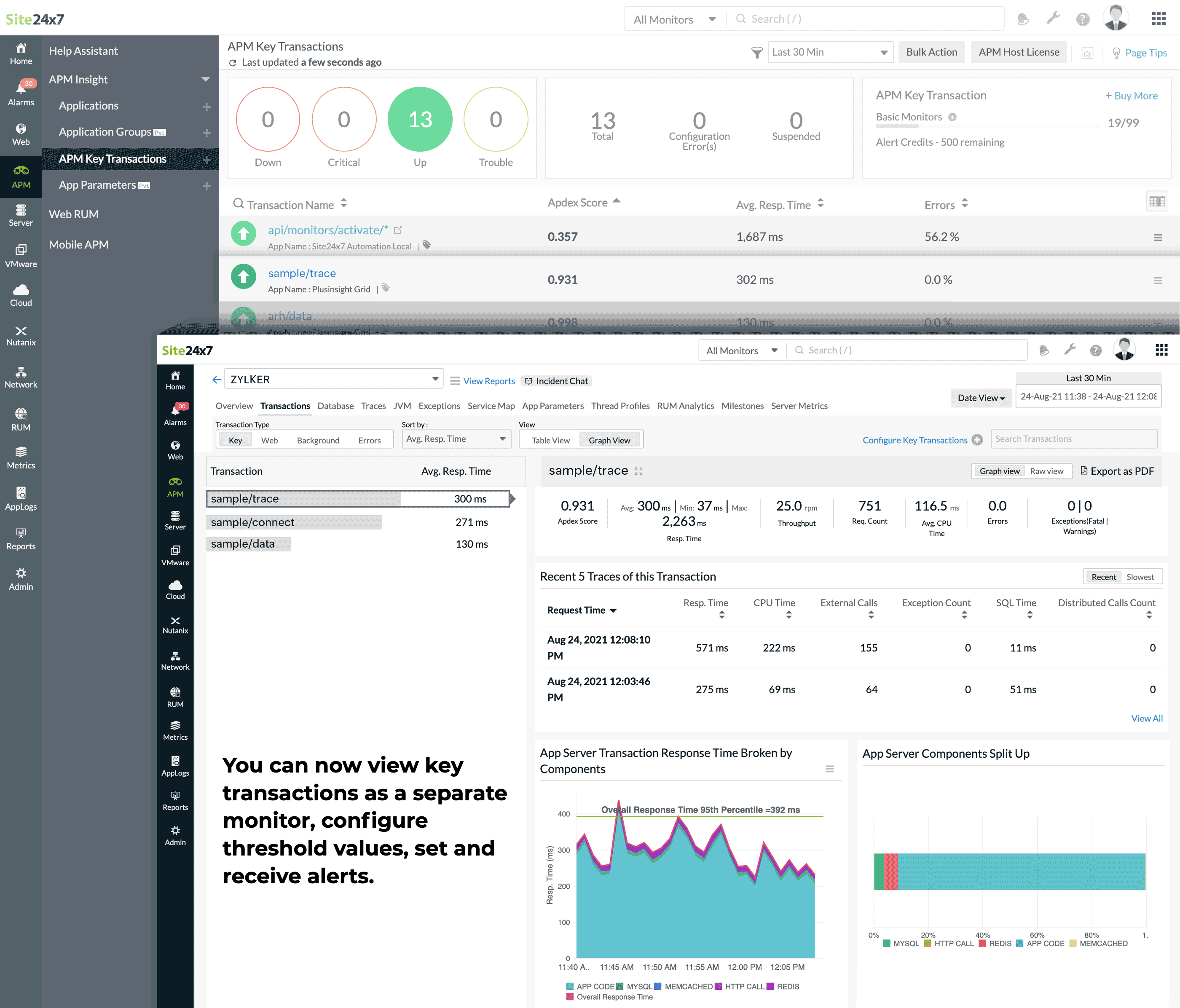Open the Service Map tab

pos(491,406)
